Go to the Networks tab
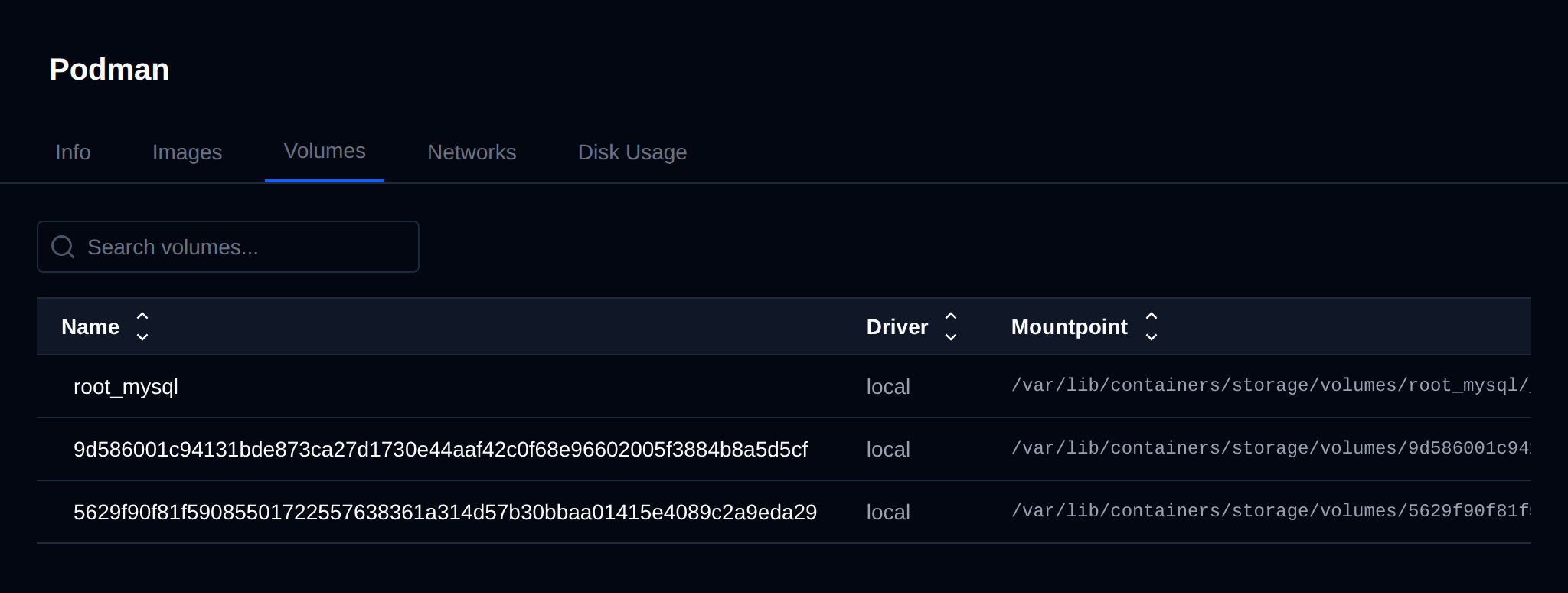1568x593 pixels. click(x=472, y=152)
